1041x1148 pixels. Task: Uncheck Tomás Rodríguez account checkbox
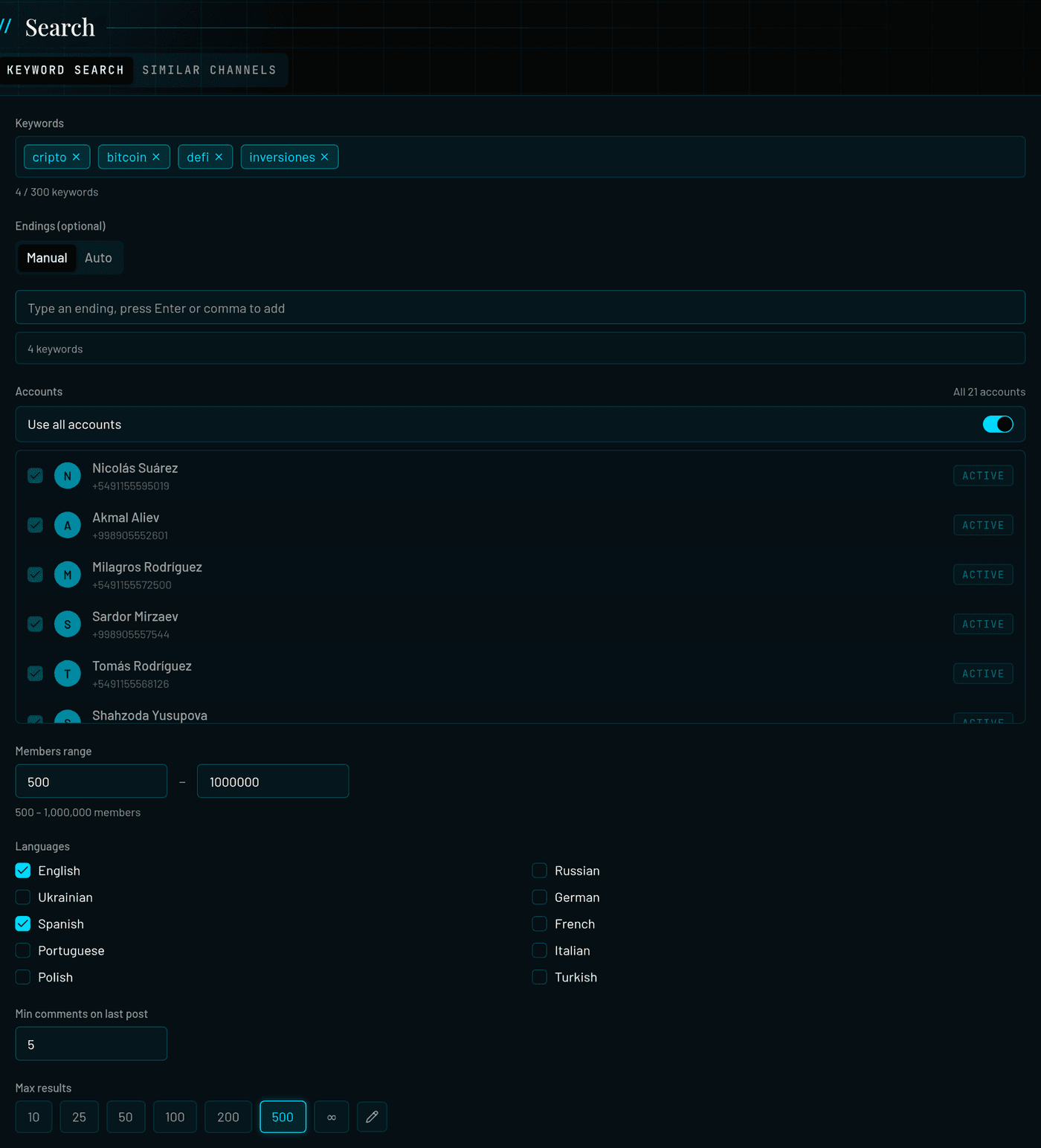pyautogui.click(x=35, y=674)
